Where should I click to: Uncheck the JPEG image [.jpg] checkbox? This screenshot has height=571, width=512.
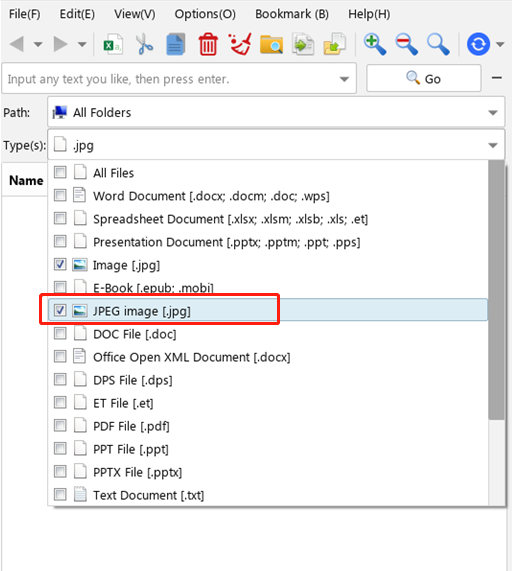(60, 310)
